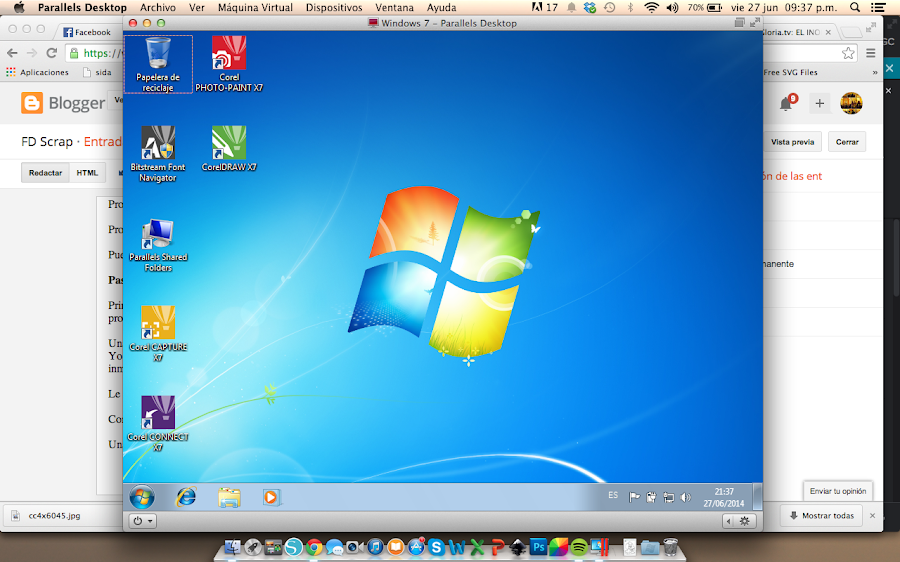Screen dimensions: 900x562
Task: Open the Time Machine menu bar icon
Action: coord(610,7)
